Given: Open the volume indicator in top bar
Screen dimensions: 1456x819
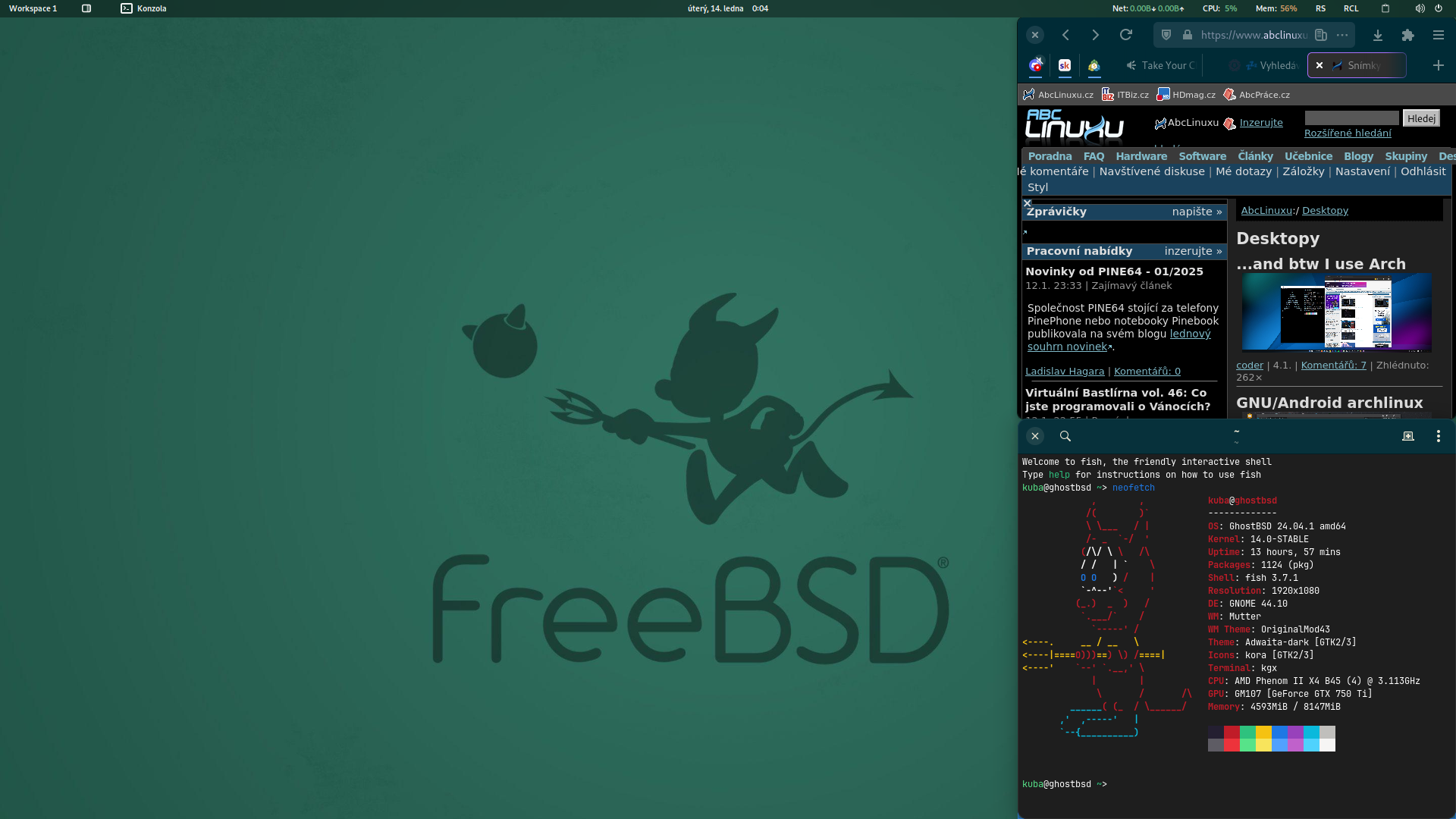Looking at the screenshot, I should tap(1420, 8).
